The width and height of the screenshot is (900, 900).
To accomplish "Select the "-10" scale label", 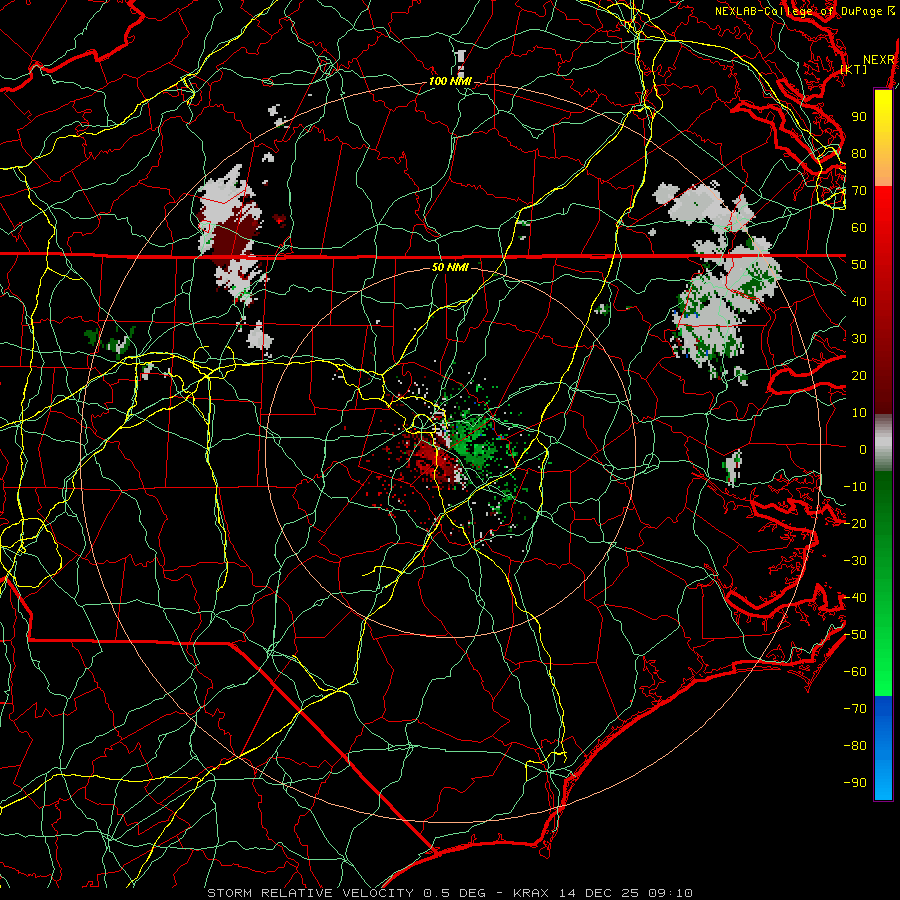I will (x=855, y=487).
